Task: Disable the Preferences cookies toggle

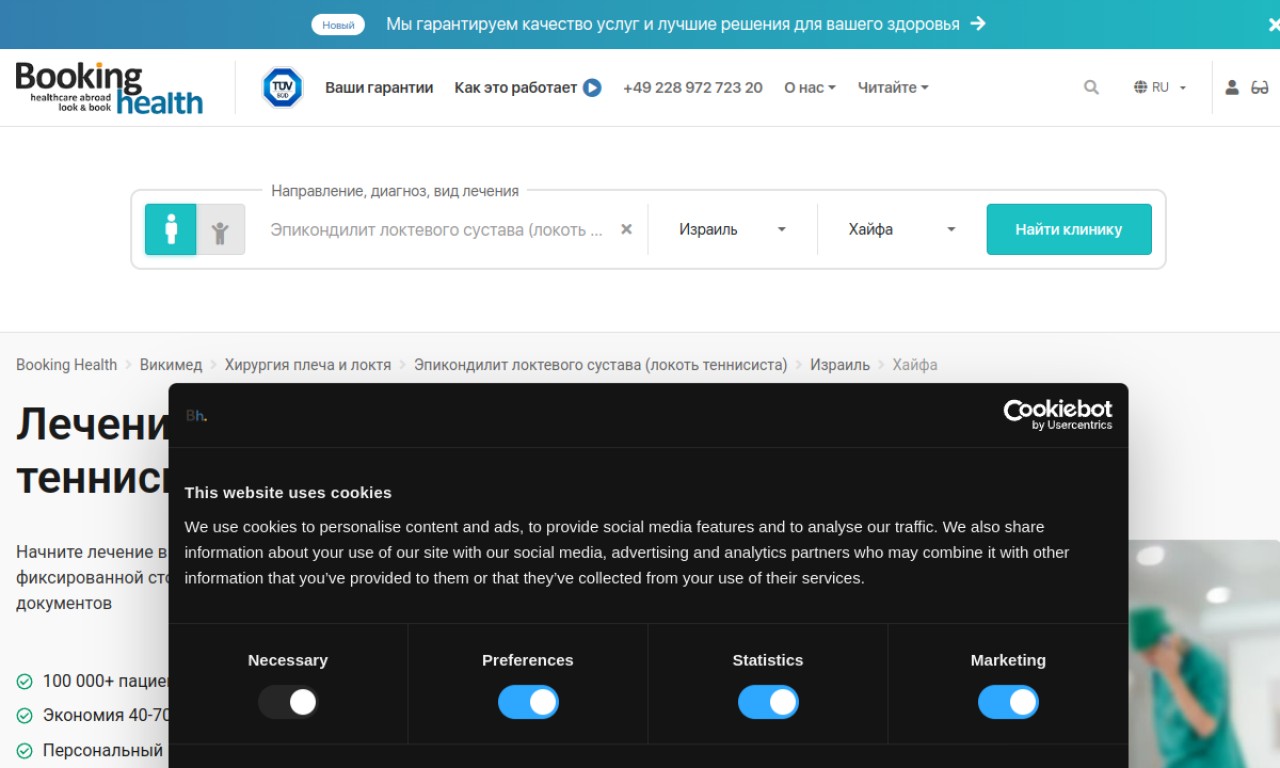Action: [528, 702]
